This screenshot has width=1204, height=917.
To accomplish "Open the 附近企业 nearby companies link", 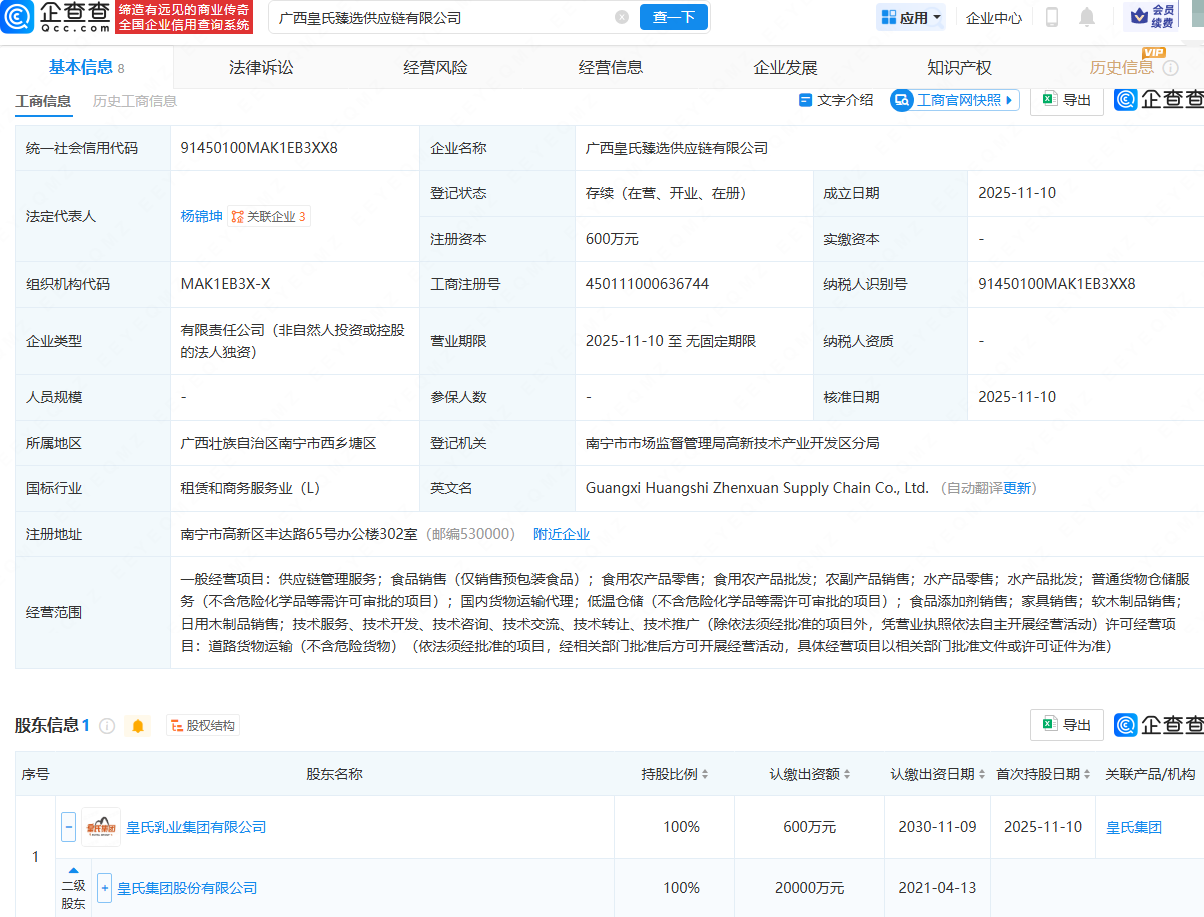I will tap(561, 534).
